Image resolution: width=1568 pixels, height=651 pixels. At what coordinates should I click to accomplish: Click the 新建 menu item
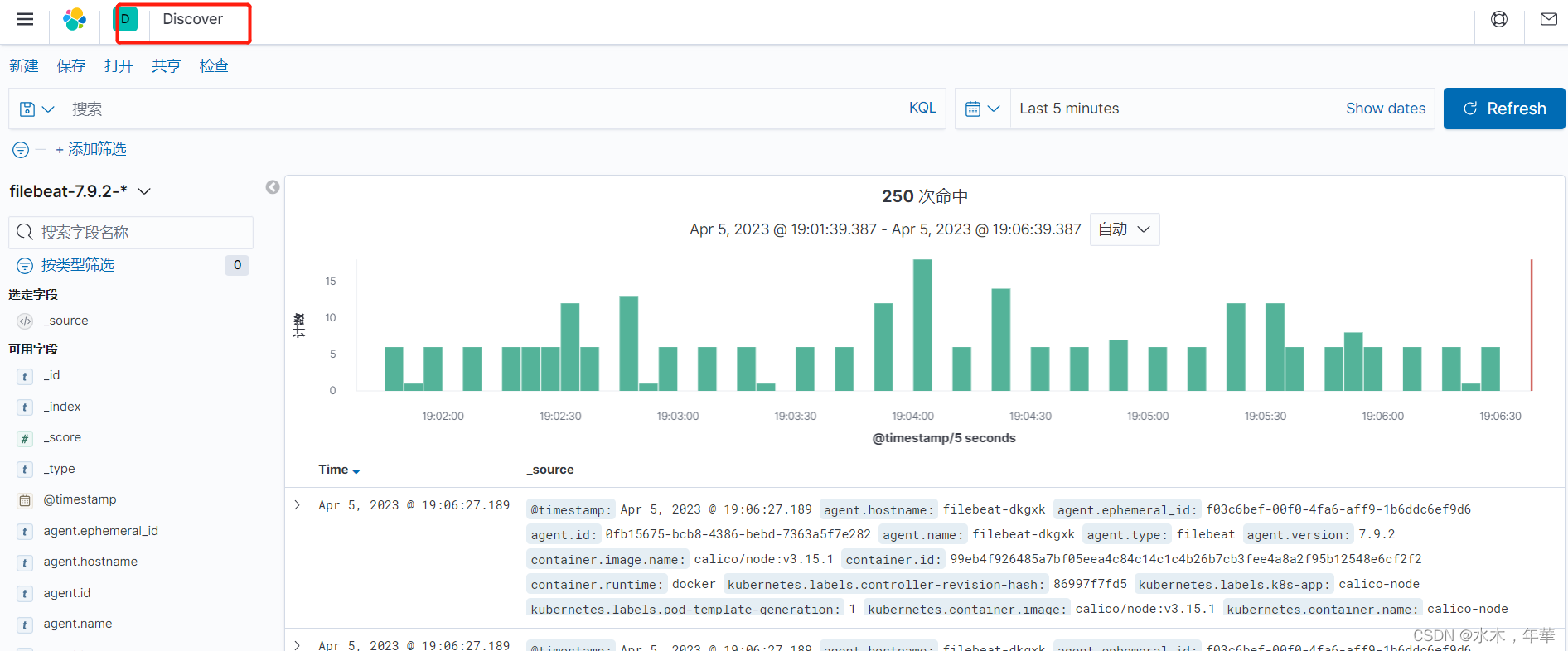coord(24,66)
